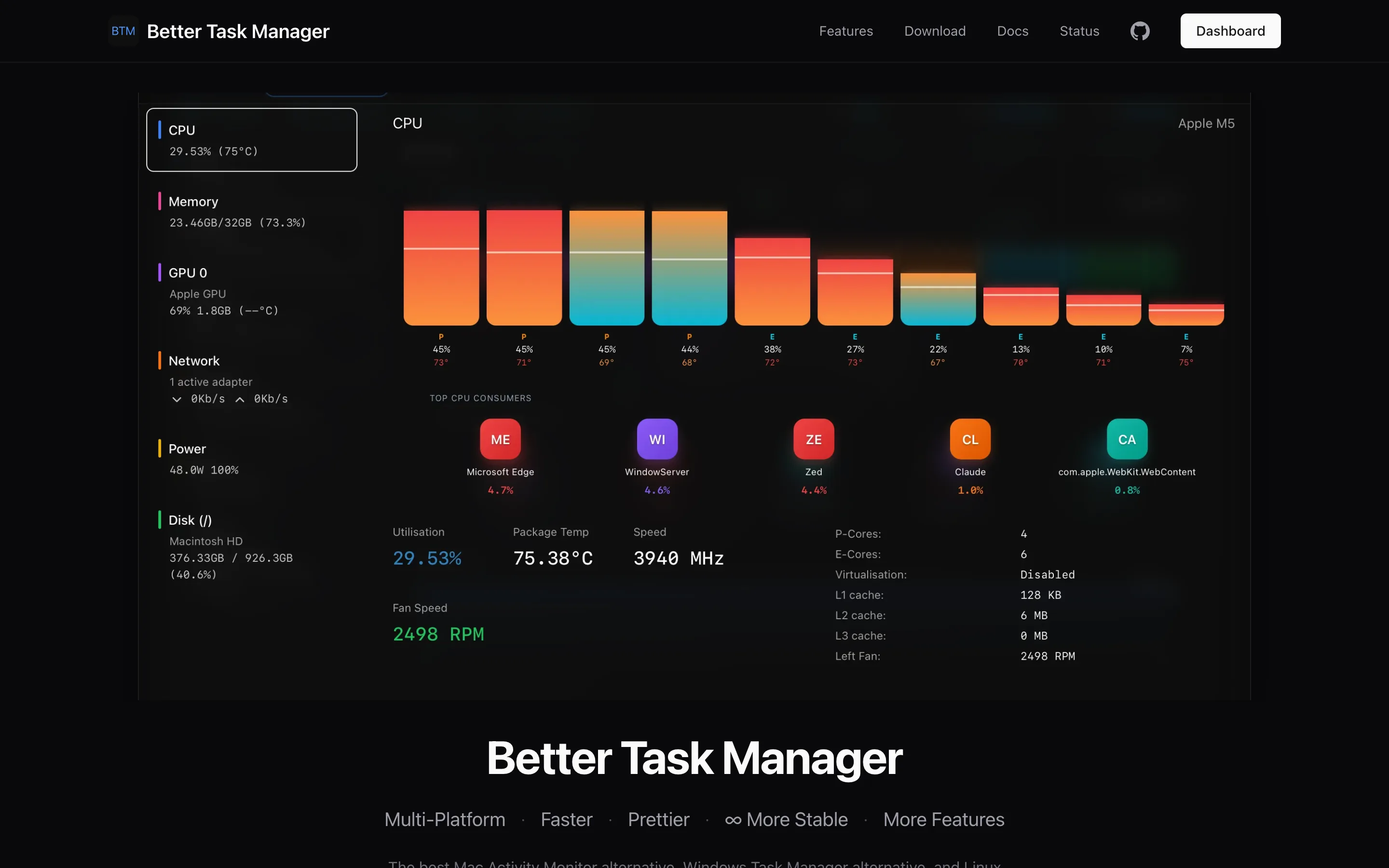Click the L3 cache 0 MB value
Viewport: 1389px width, 868px height.
[x=1034, y=636]
